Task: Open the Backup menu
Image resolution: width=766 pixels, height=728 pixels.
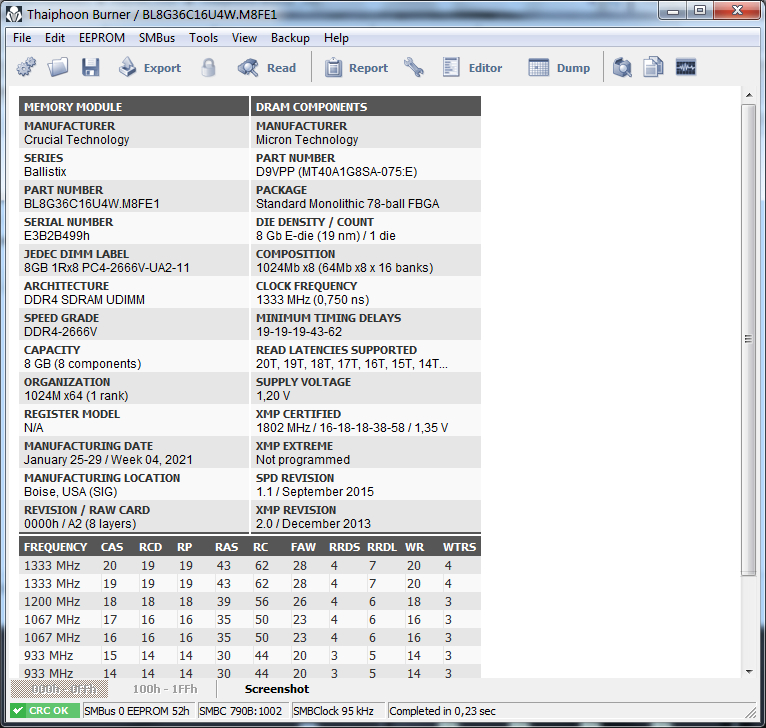Action: coord(290,38)
